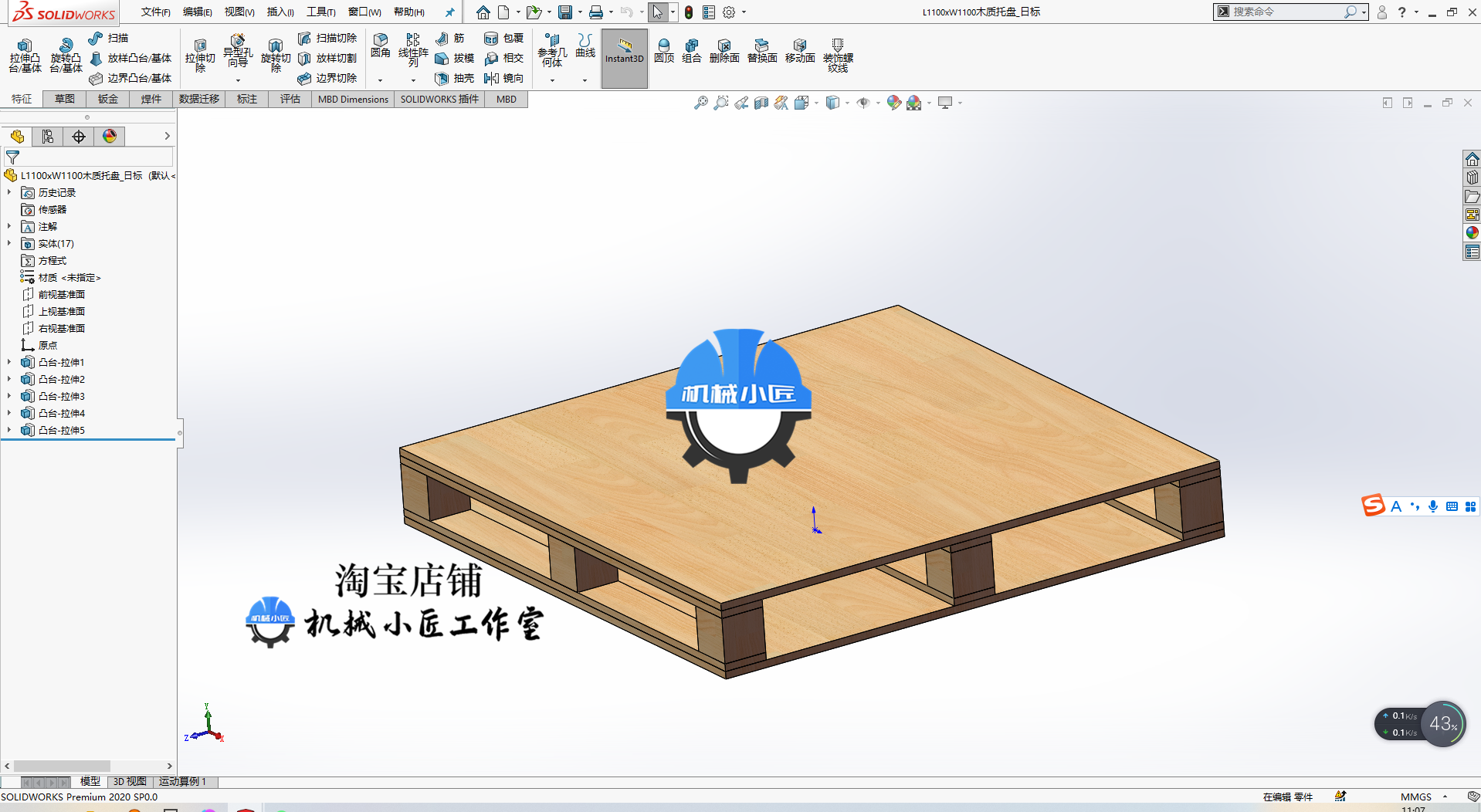Select the Linear Pattern (线性阵列) tool
Viewport: 1481px width, 812px height.
click(413, 50)
